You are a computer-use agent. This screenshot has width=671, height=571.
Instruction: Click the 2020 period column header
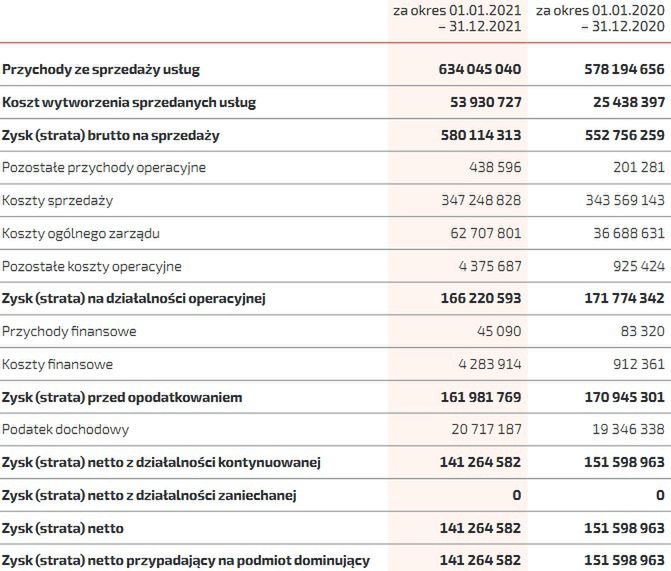click(x=600, y=19)
